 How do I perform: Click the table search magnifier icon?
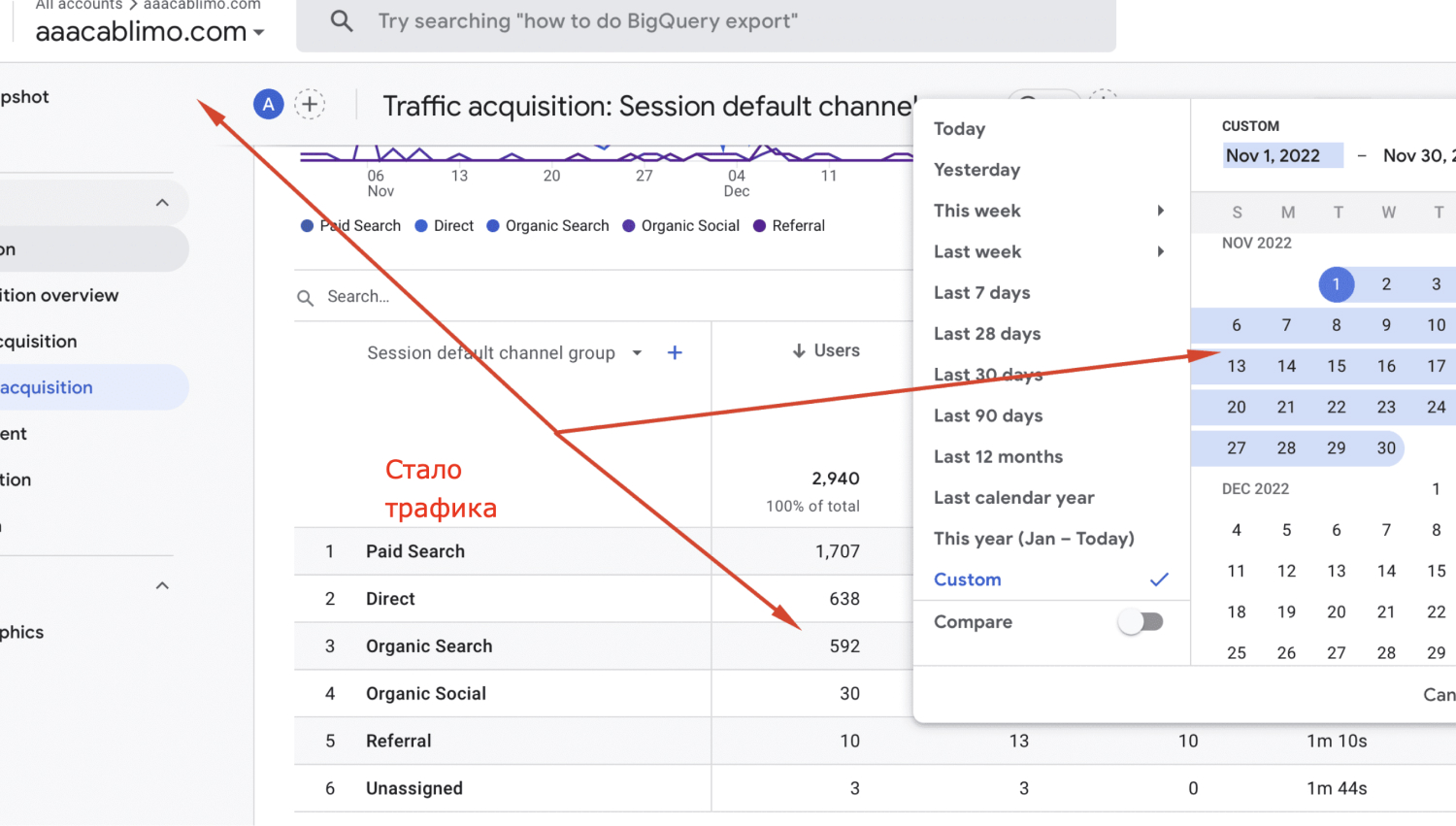click(305, 298)
